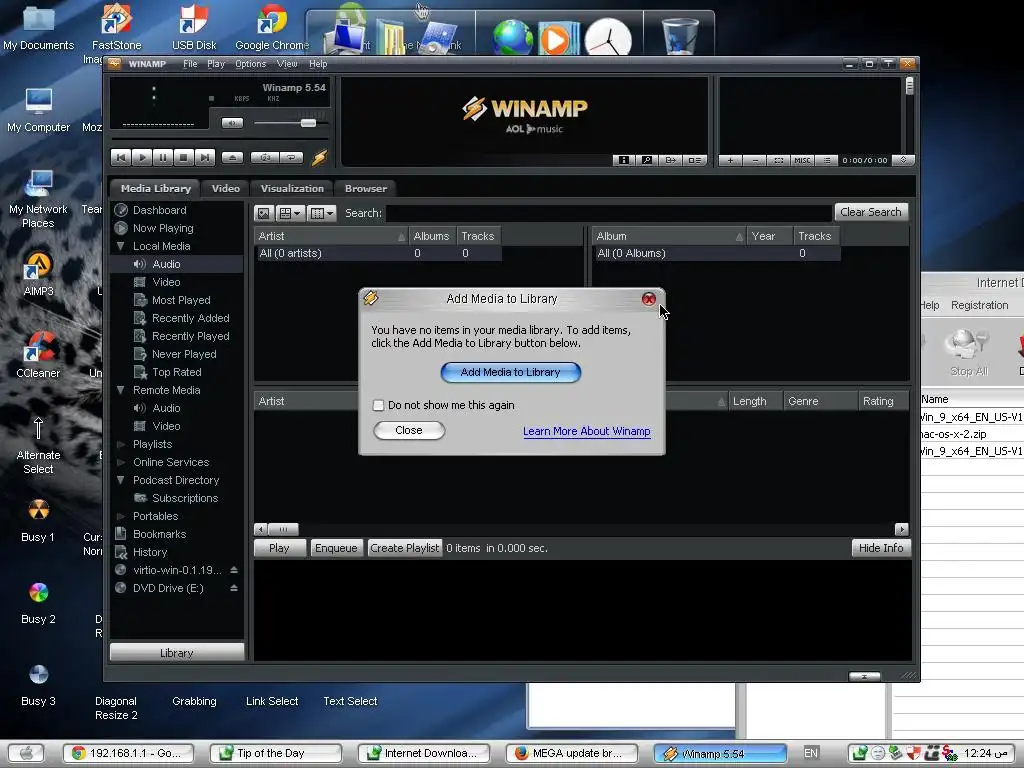The image size is (1024, 768).
Task: Switch to the Internet Download Manager taskbar button
Action: pos(424,753)
